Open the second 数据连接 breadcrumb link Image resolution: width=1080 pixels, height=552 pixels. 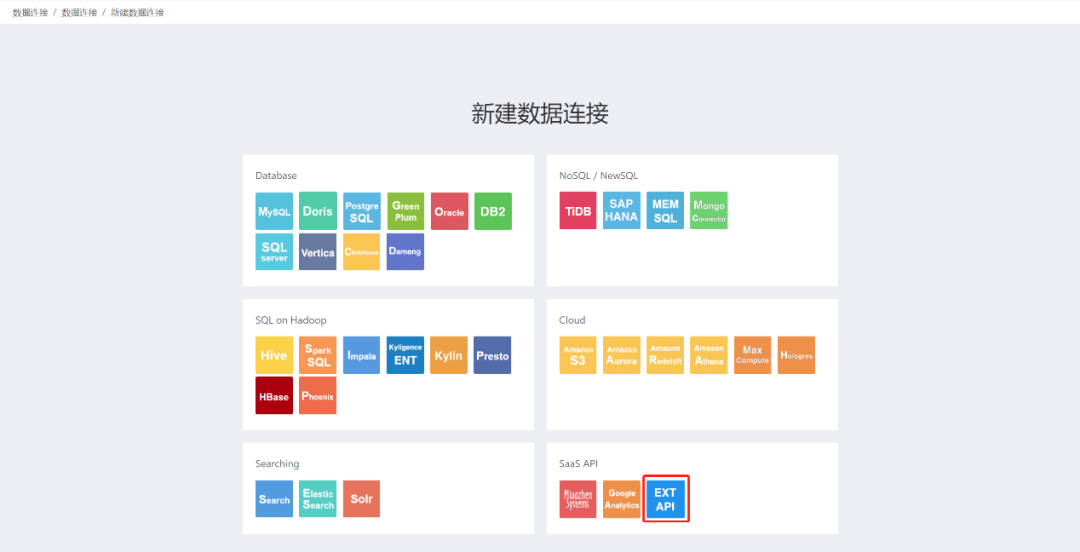pos(79,12)
